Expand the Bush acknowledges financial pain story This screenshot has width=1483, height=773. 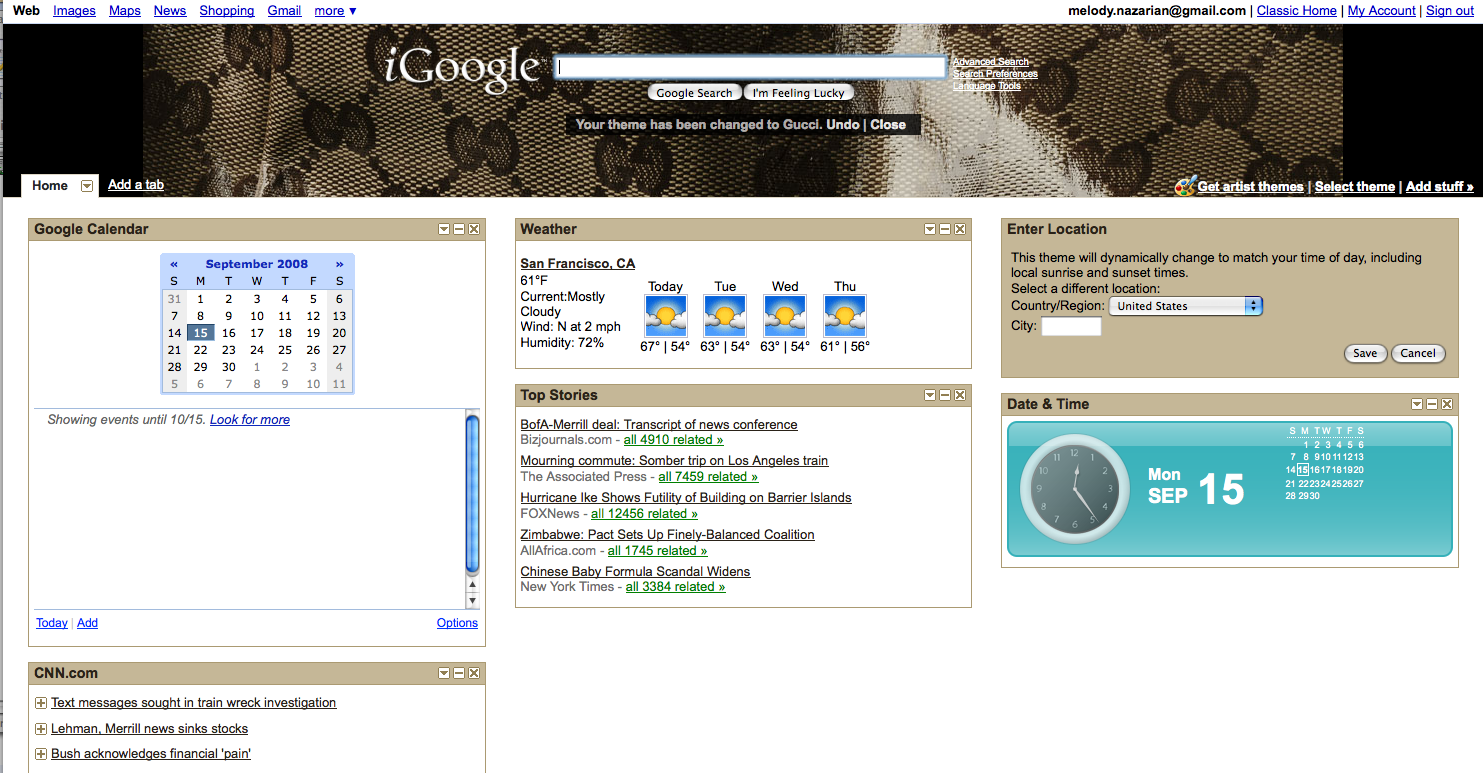point(41,754)
